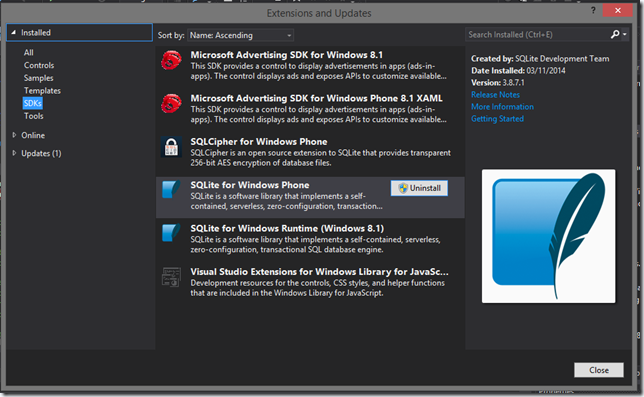Open the More Information link
This screenshot has height=397, width=644.
click(502, 107)
